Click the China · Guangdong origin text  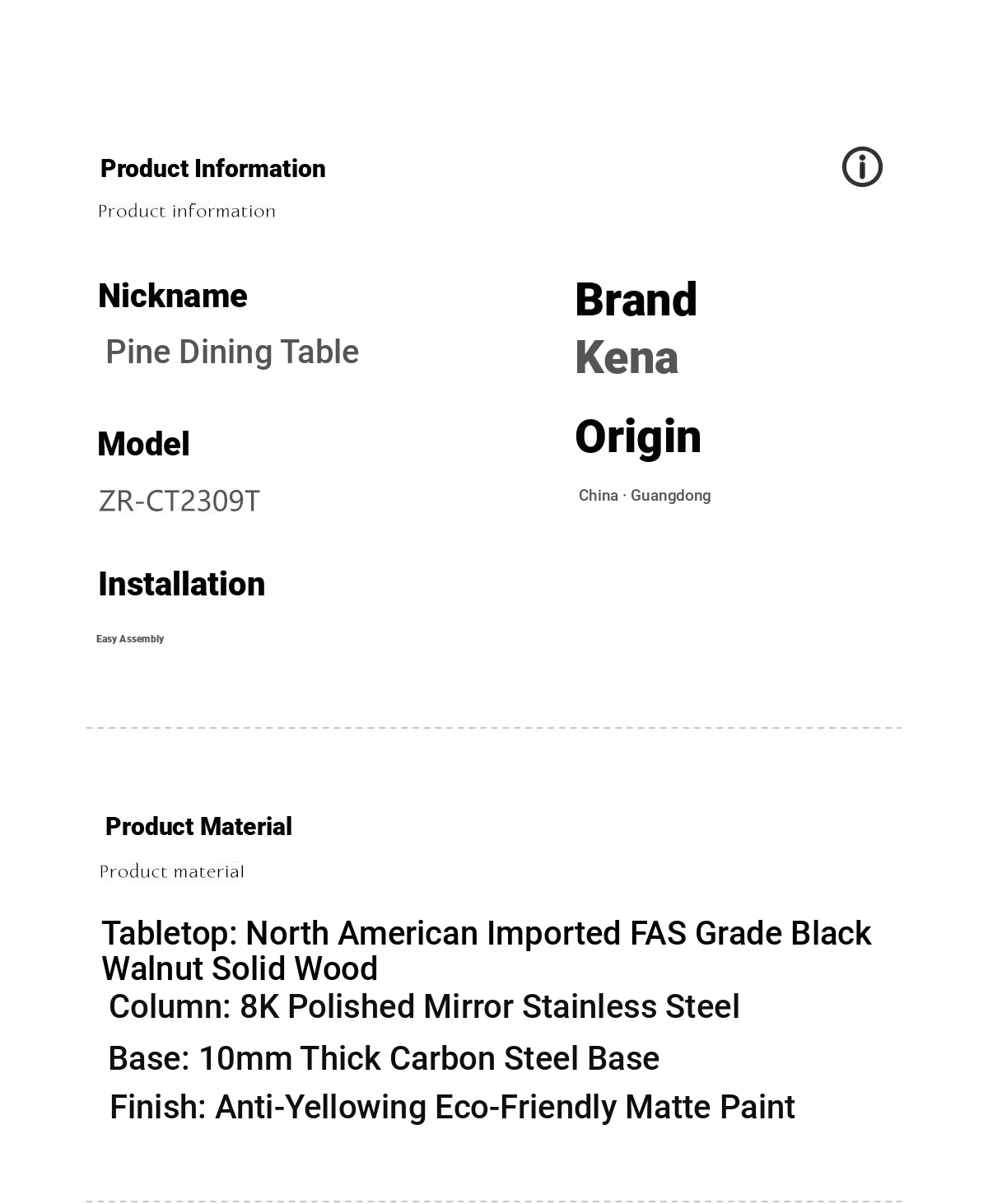coord(645,496)
